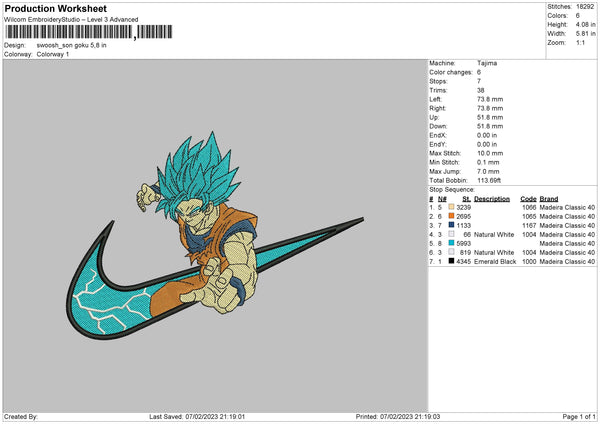Click the 'Last Saved: 07/02/2023 21:19:01' text
Viewport: 600px width, 424px height.
coord(197,416)
